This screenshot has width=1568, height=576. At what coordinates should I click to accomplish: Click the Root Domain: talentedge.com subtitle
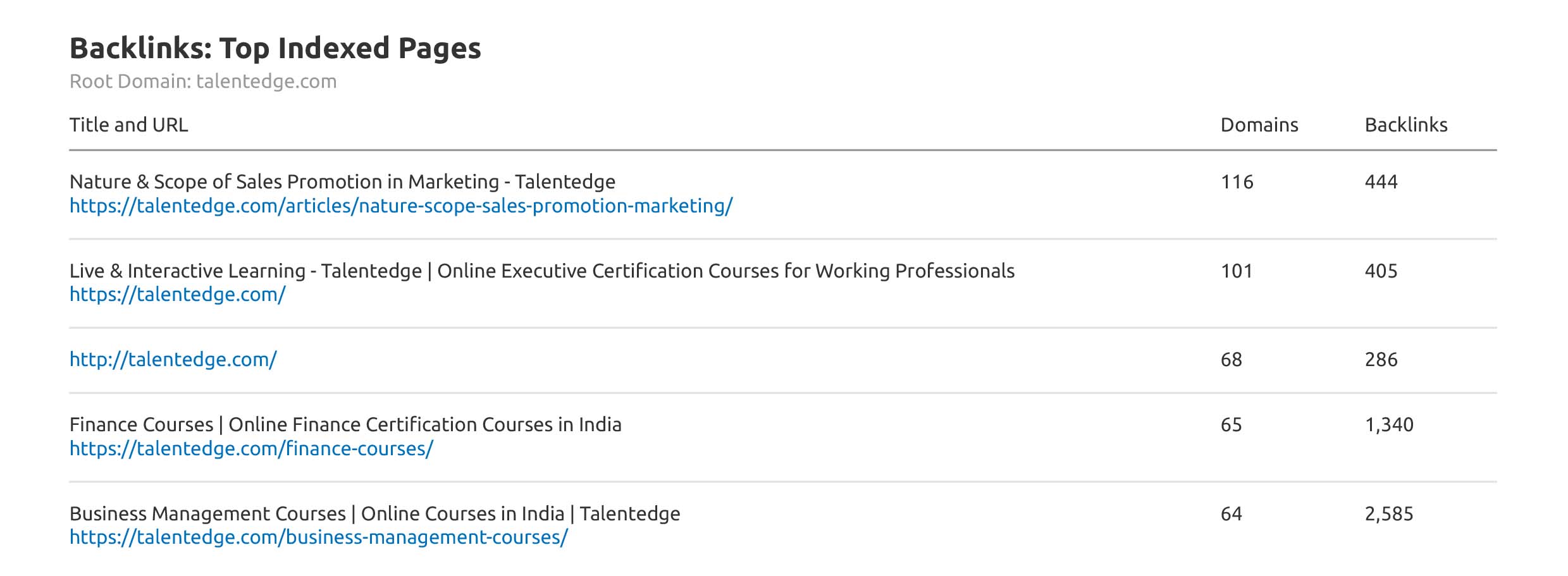203,82
